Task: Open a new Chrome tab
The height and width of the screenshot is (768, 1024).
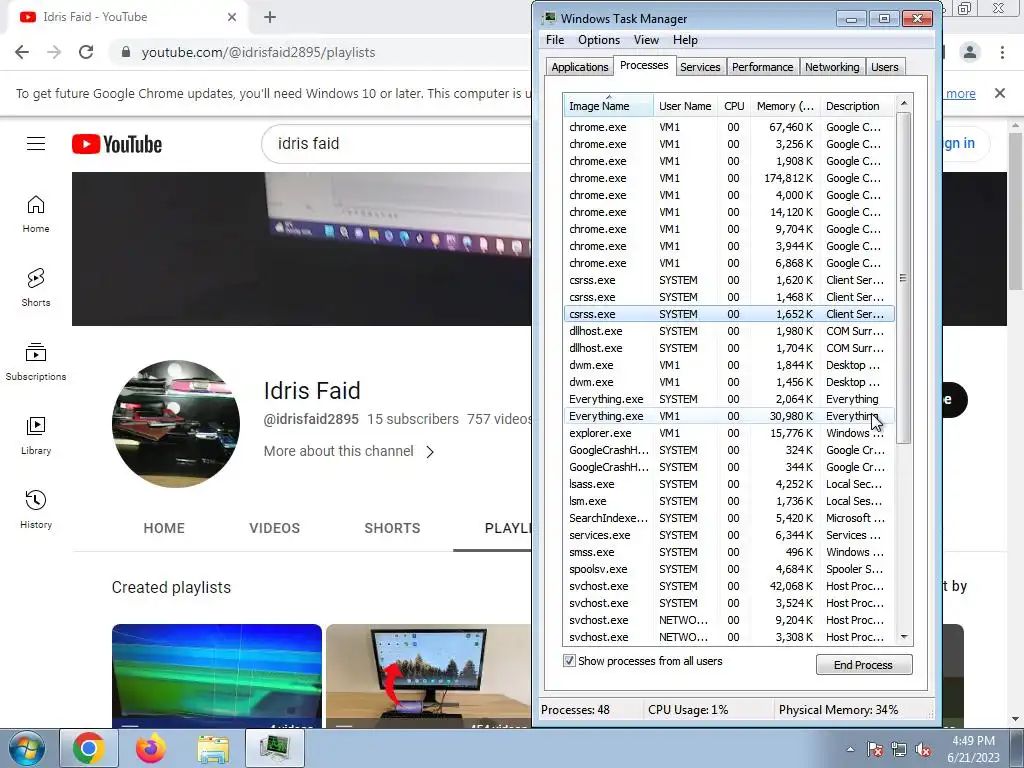Action: click(270, 17)
